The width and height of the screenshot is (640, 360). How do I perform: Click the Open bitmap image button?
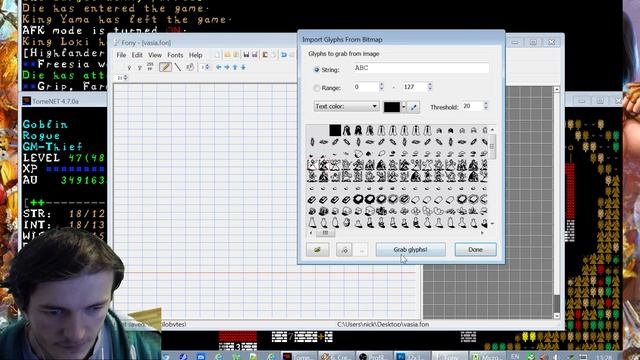coord(318,250)
